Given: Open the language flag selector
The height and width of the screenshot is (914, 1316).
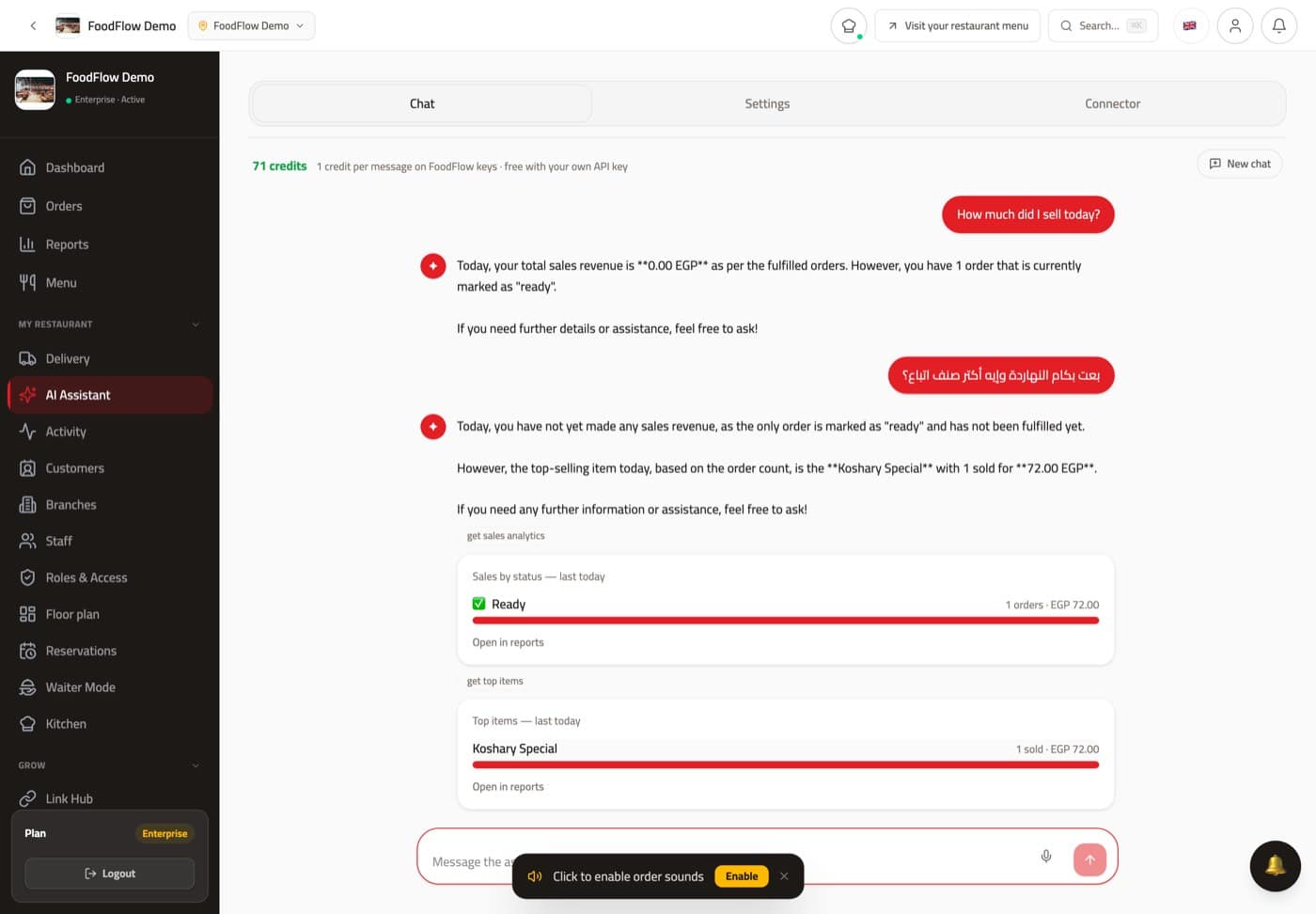Looking at the screenshot, I should (x=1190, y=25).
